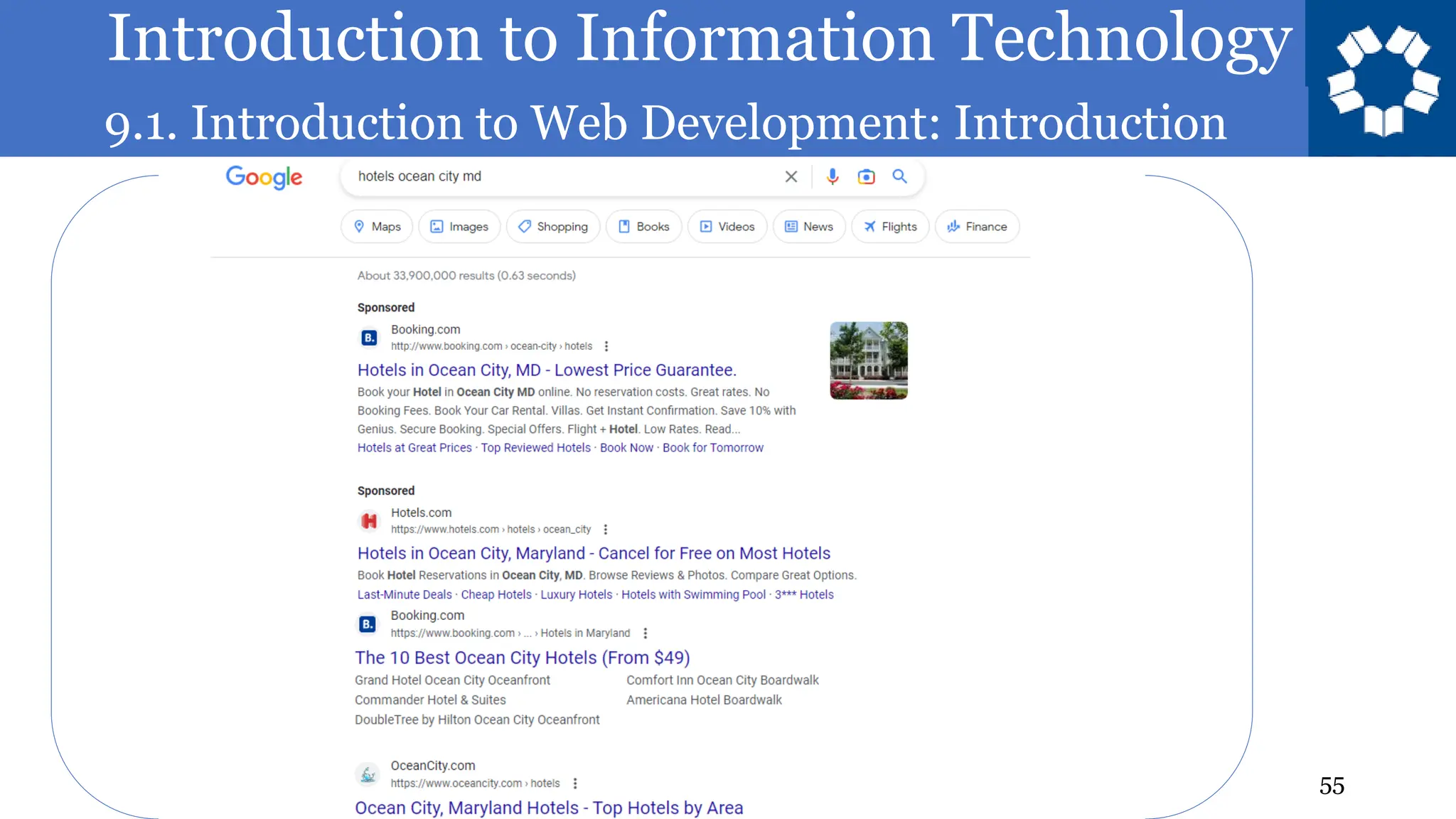Open 3*** Hotels sitelink
1456x819 pixels.
804,595
